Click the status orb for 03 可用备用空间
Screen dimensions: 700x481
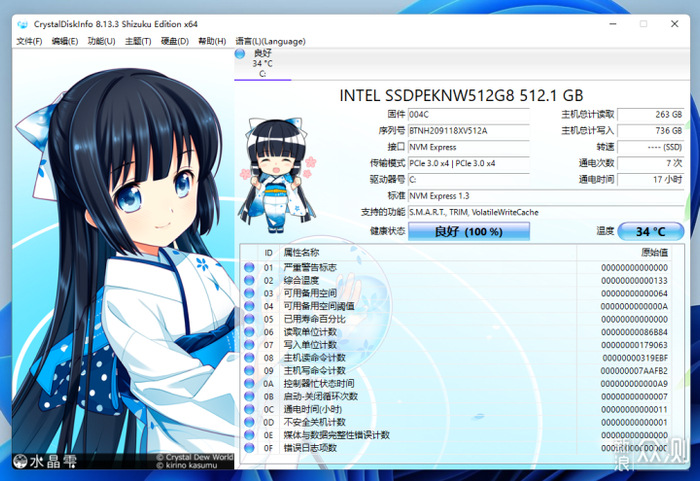[249, 293]
